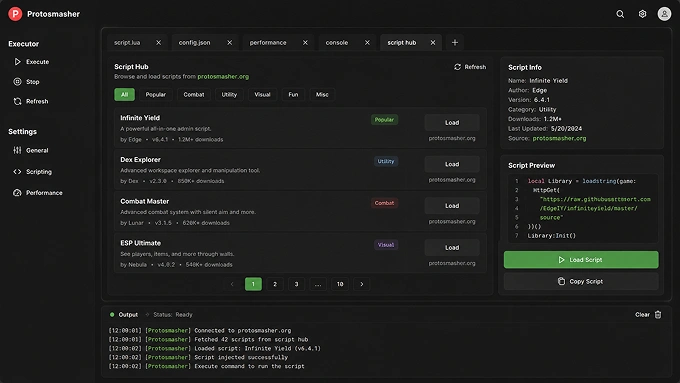680x383 pixels.
Task: Load the Combat Master script
Action: [x=452, y=206]
